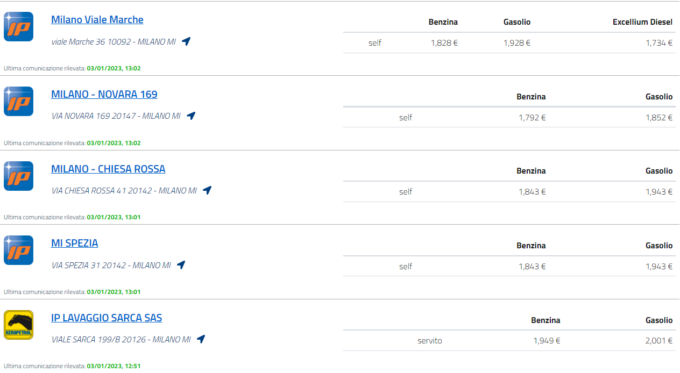Open directions arrow next to VIALE SARCA 199/B
Screen dimensions: 680x373
click(201, 339)
